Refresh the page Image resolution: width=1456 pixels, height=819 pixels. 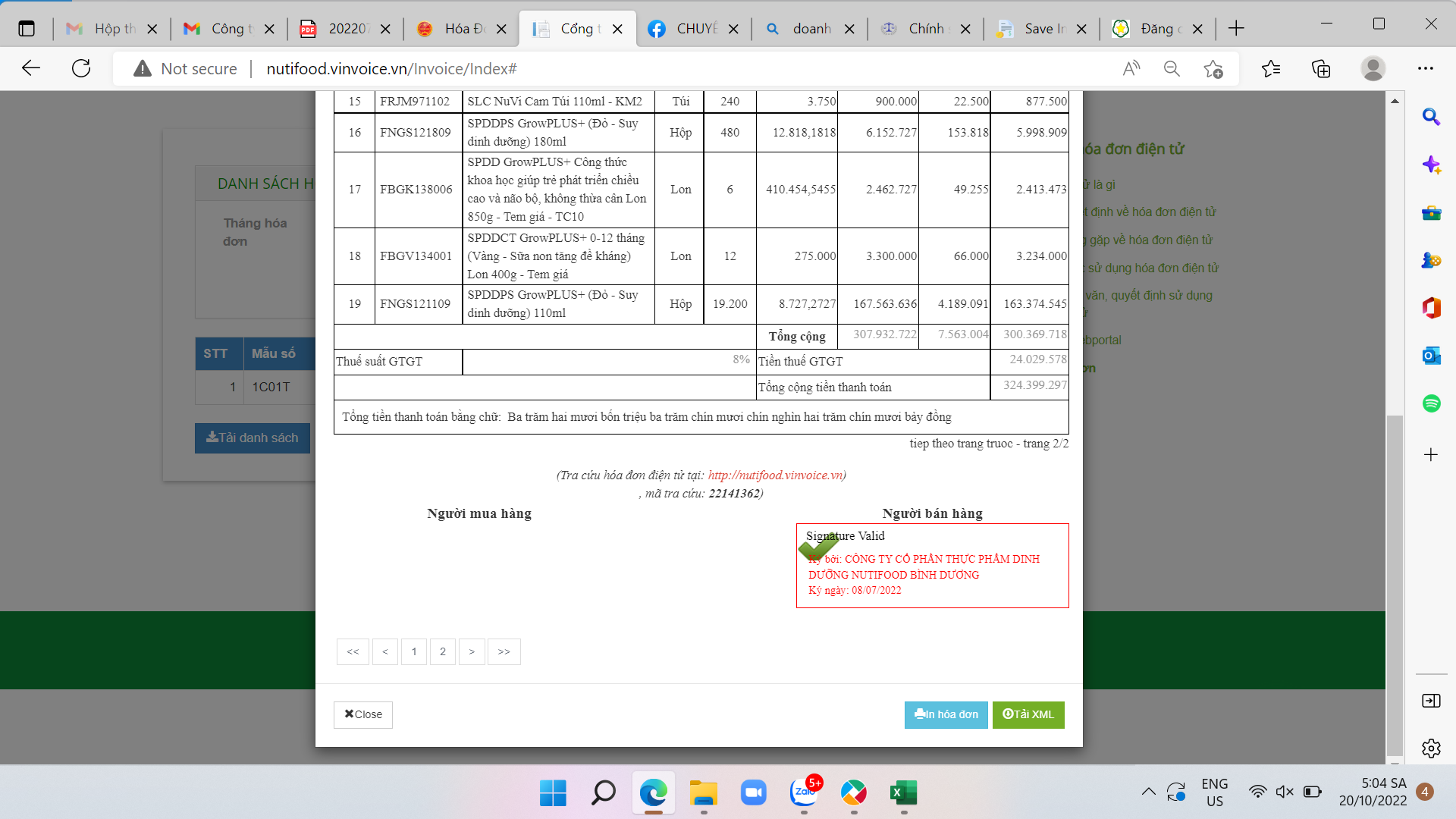tap(81, 69)
